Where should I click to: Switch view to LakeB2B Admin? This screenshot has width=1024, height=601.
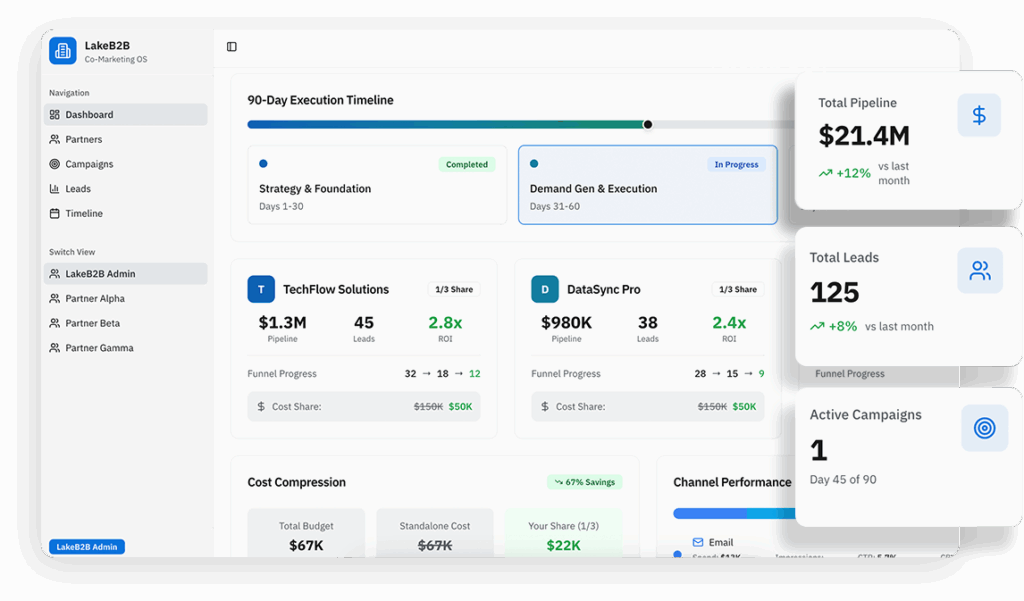pos(100,274)
